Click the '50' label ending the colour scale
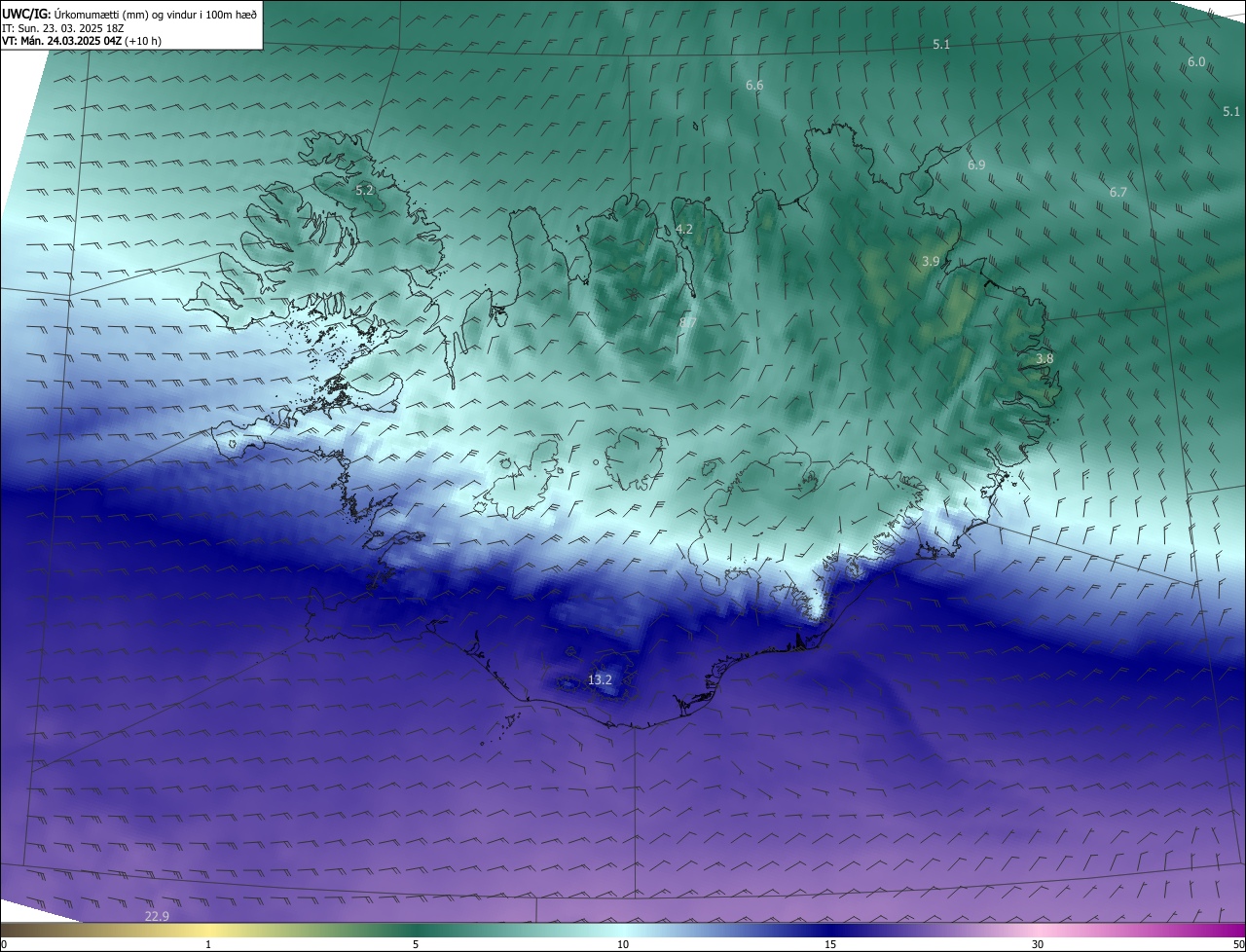Image resolution: width=1246 pixels, height=952 pixels. tap(1238, 944)
